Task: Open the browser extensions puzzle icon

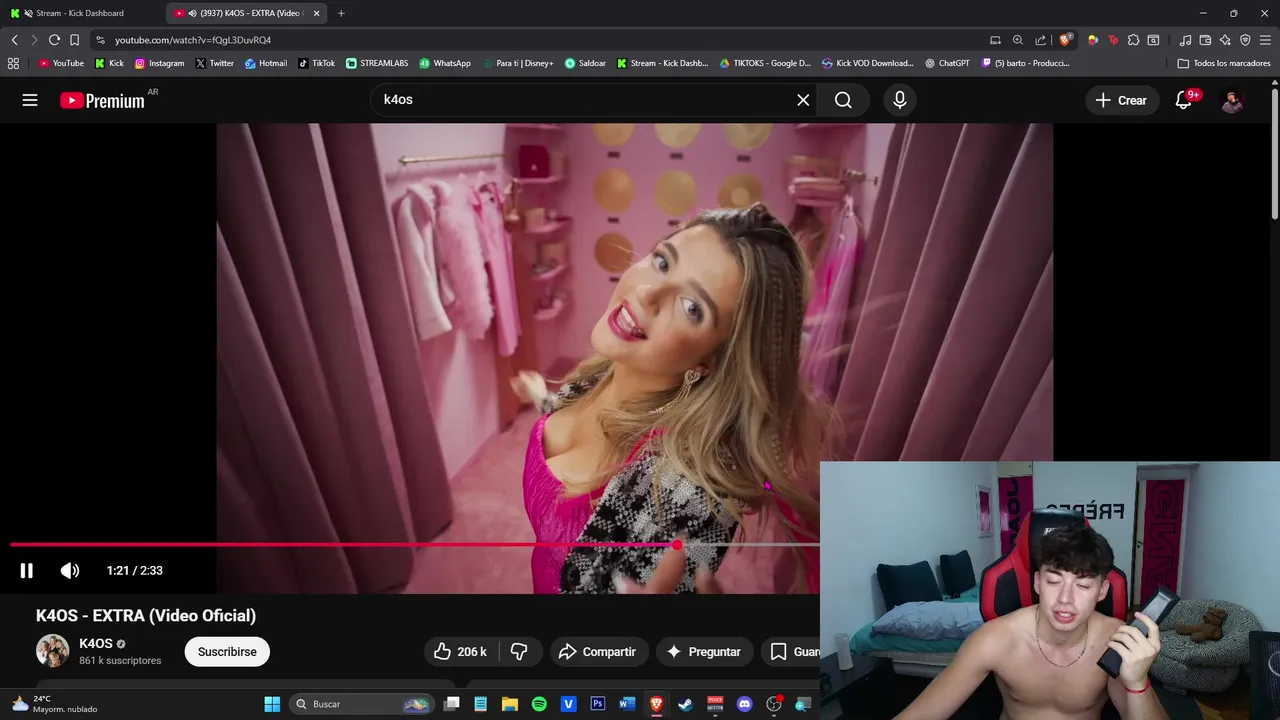Action: point(1133,40)
